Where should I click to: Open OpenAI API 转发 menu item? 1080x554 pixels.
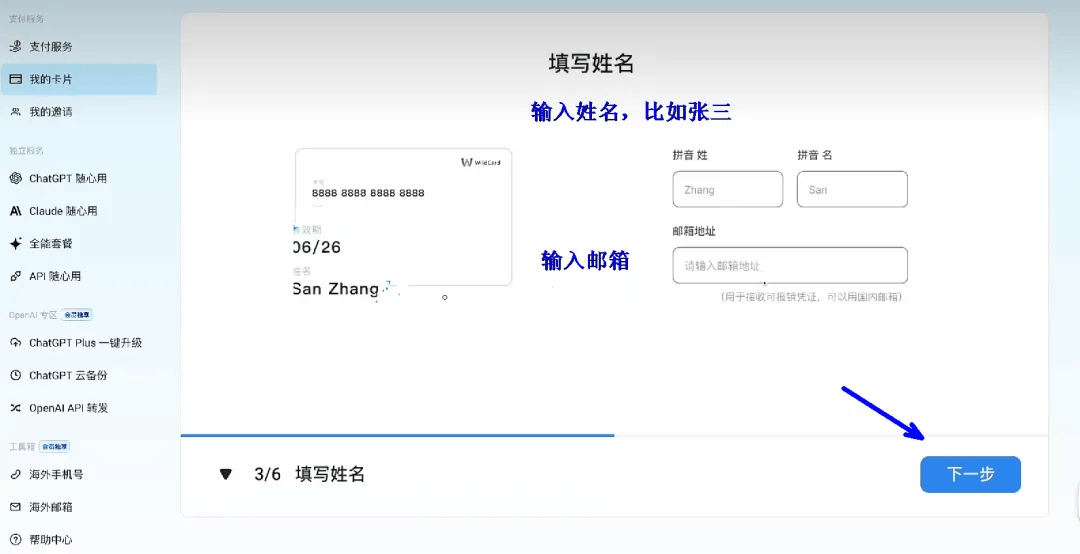(68, 408)
